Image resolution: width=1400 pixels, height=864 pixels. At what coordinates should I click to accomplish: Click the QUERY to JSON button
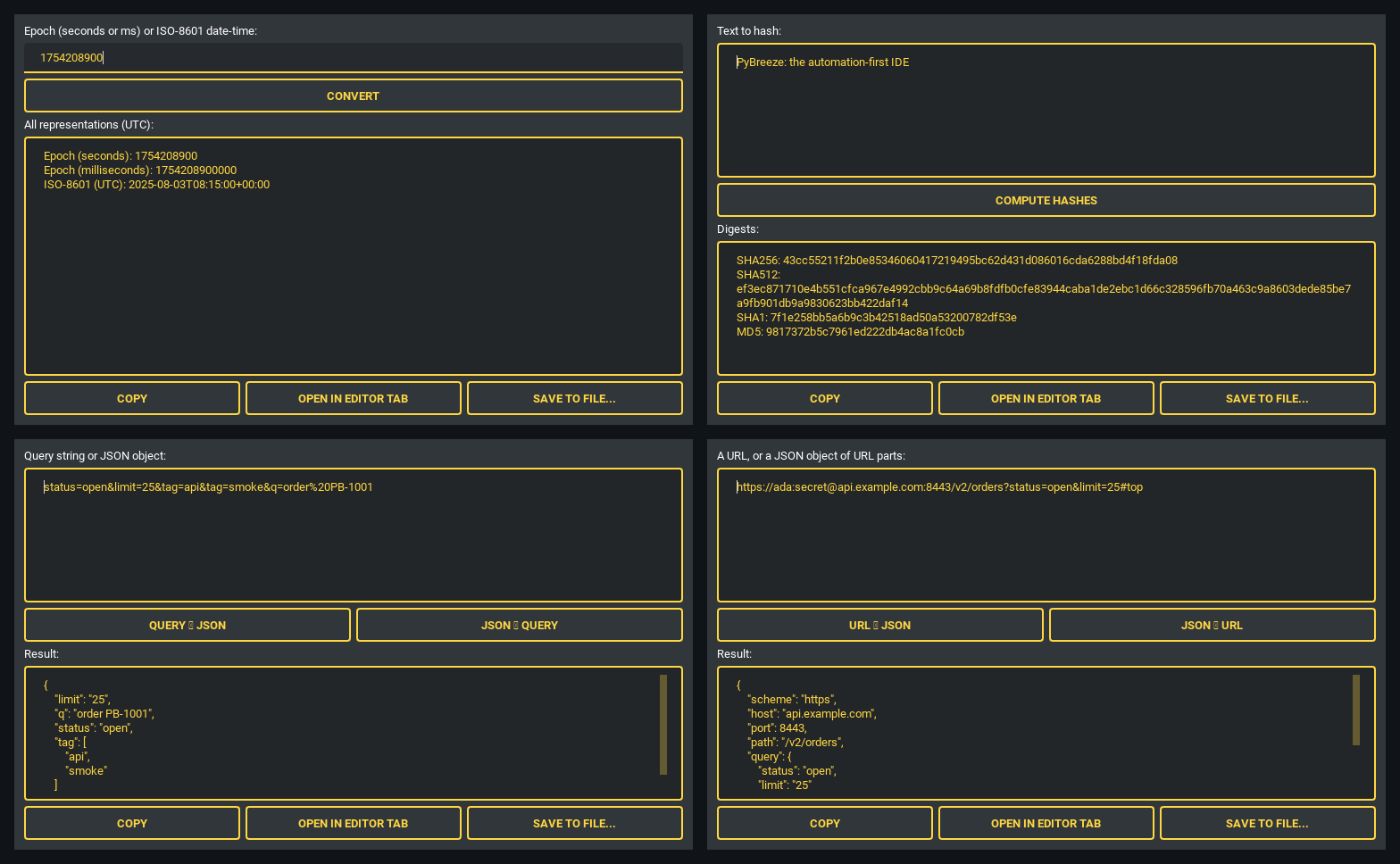pyautogui.click(x=187, y=625)
